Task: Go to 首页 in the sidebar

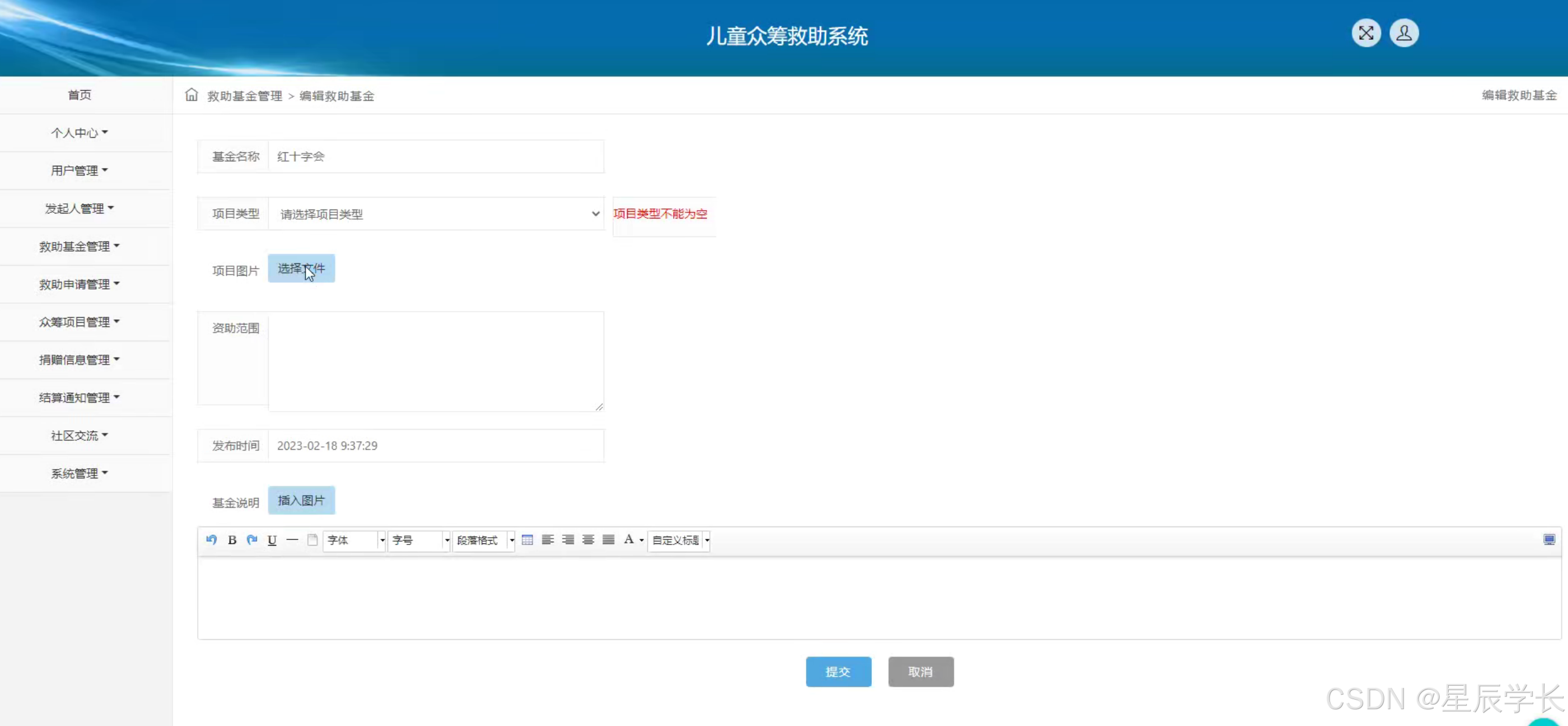Action: 80,95
